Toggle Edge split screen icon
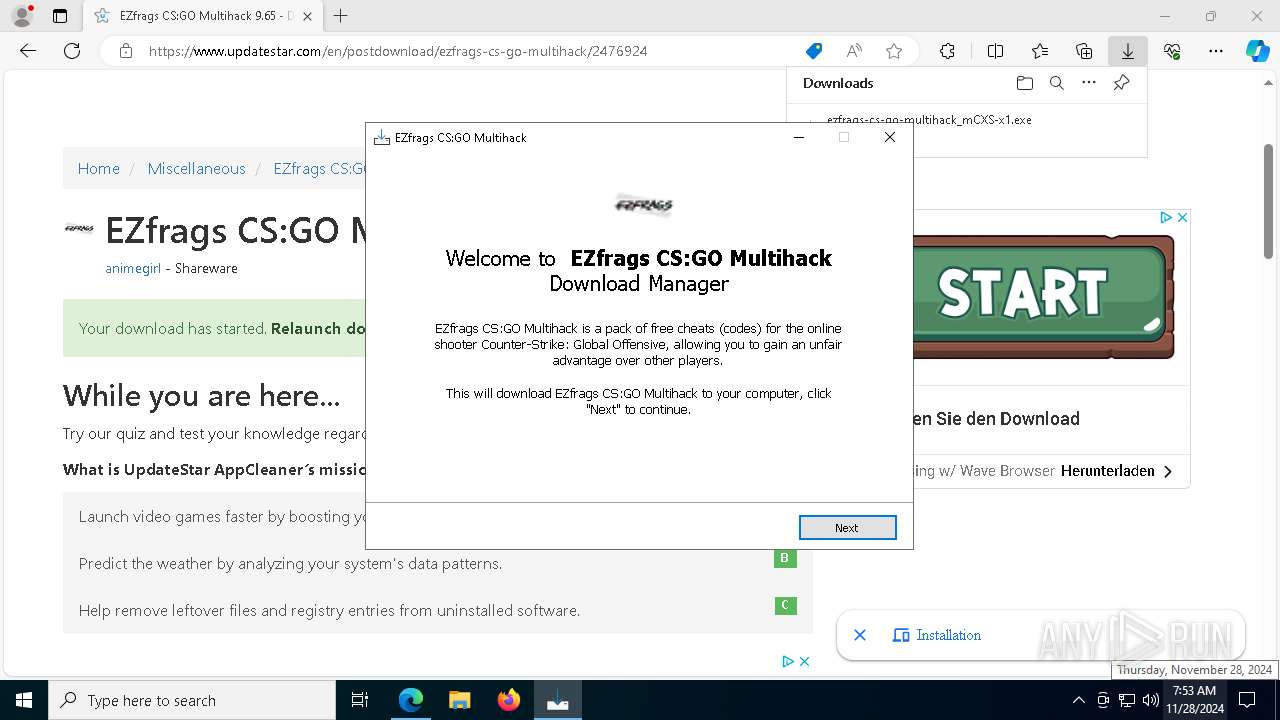The image size is (1280, 720). tap(995, 51)
